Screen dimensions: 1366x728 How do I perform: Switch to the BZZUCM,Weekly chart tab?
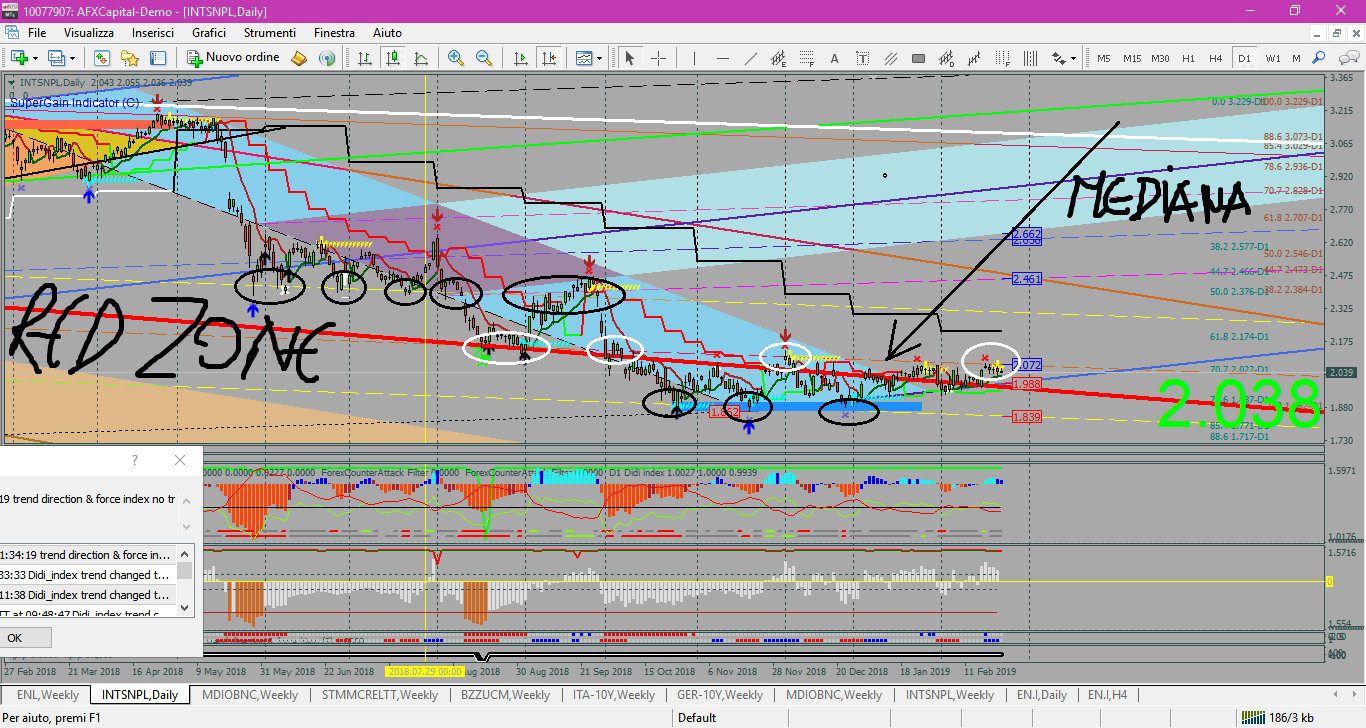[505, 695]
